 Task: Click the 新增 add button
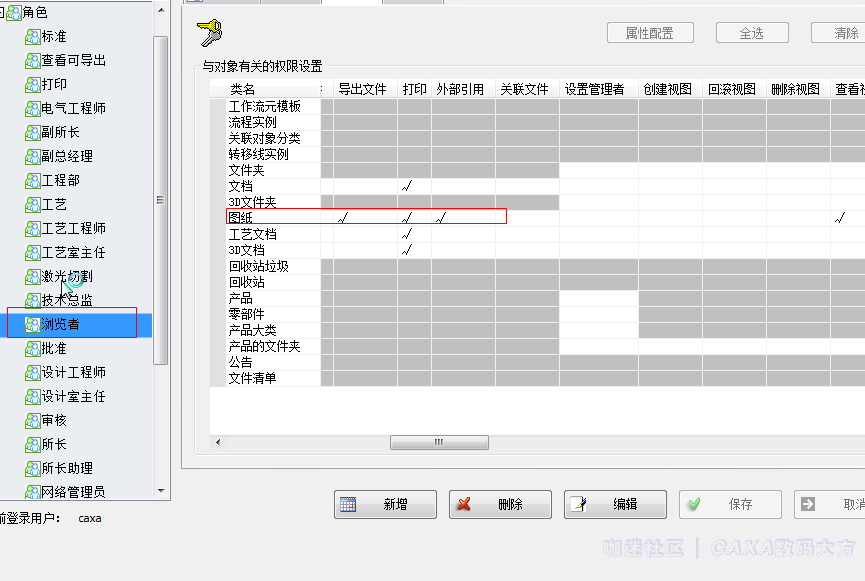385,504
